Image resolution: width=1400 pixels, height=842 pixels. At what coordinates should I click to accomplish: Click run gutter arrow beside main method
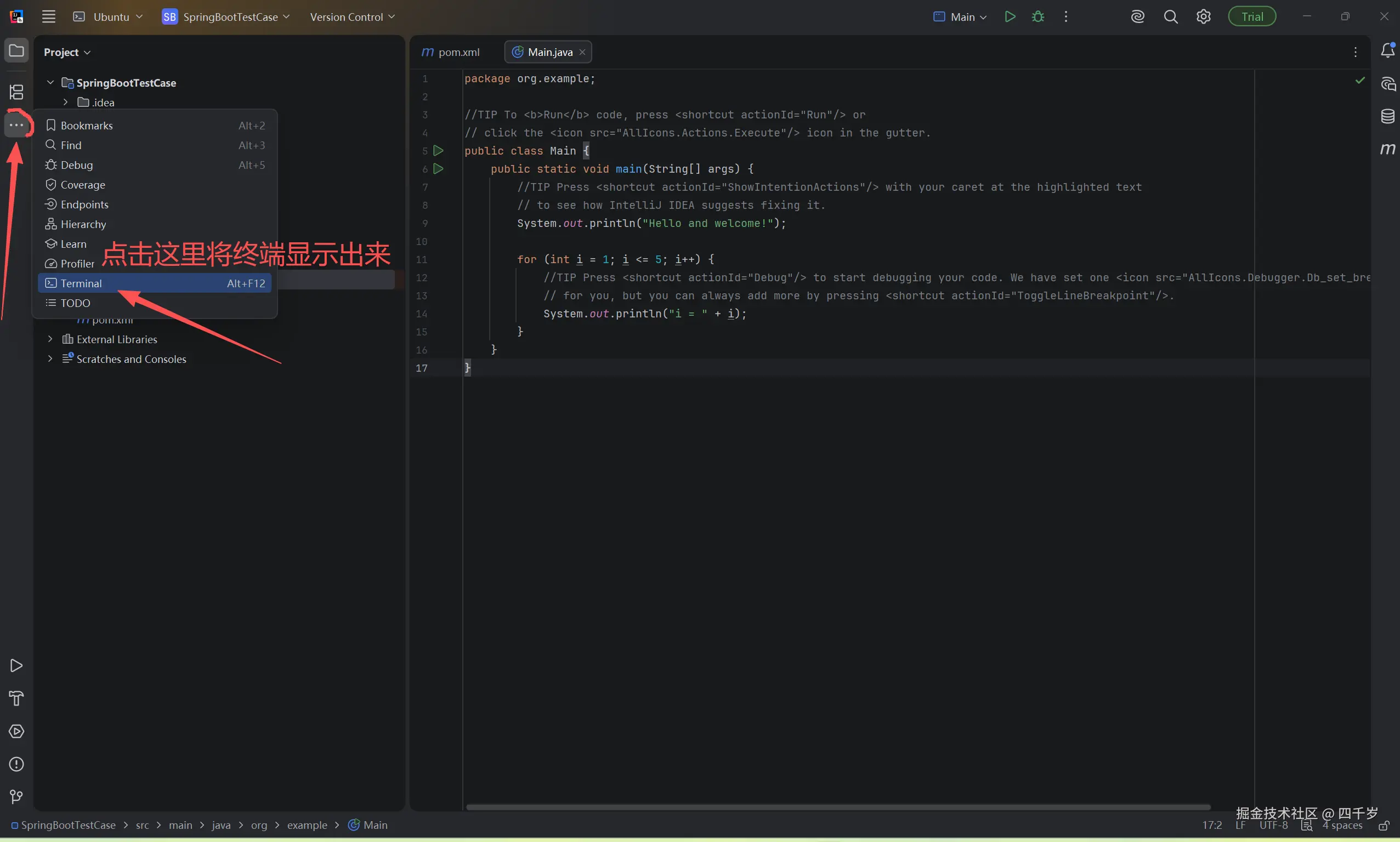pos(438,168)
